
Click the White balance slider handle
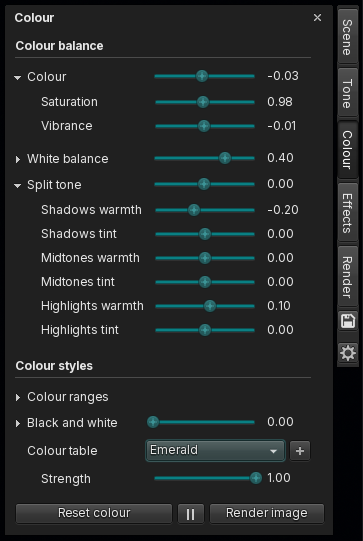coord(225,158)
